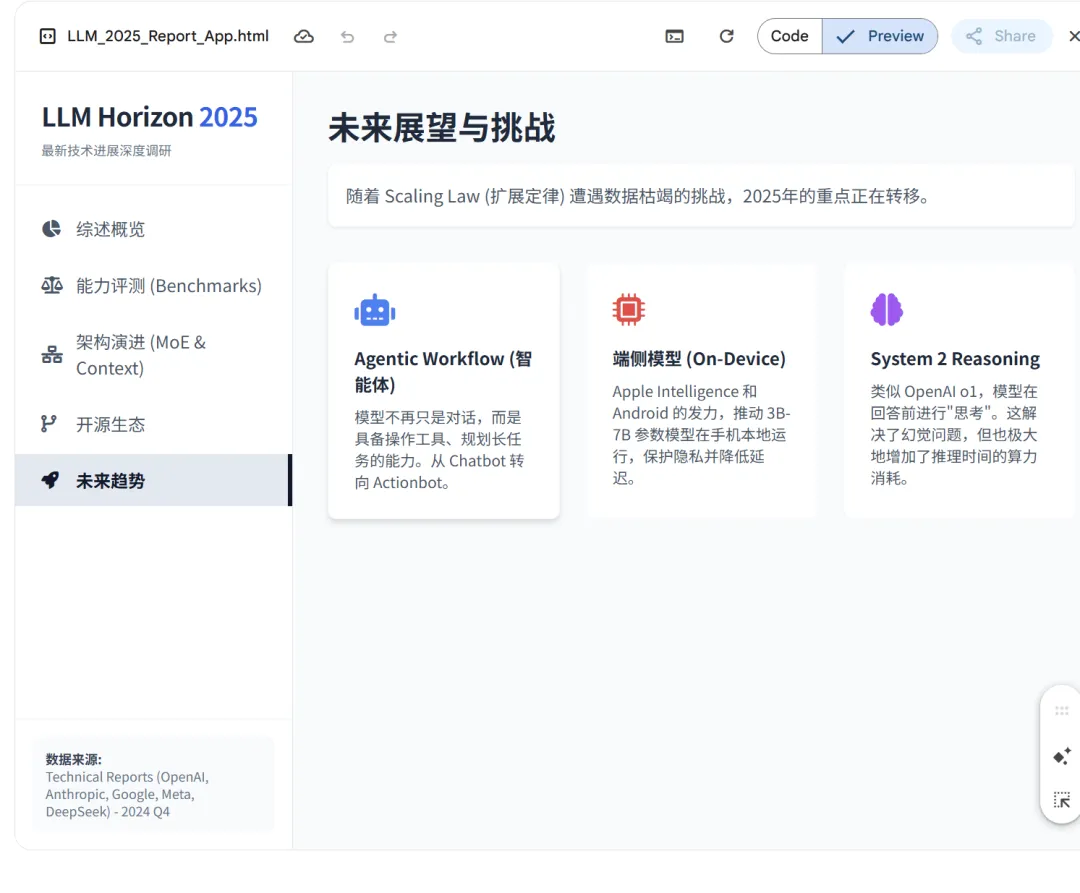
Task: Click the chip icon on On-Device card
Action: (629, 310)
